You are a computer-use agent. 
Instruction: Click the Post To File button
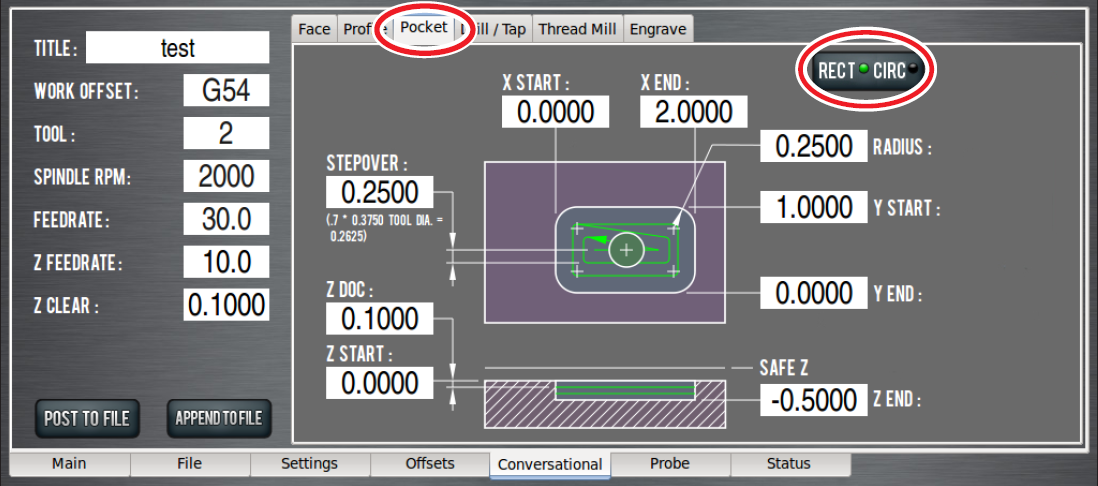coord(87,418)
